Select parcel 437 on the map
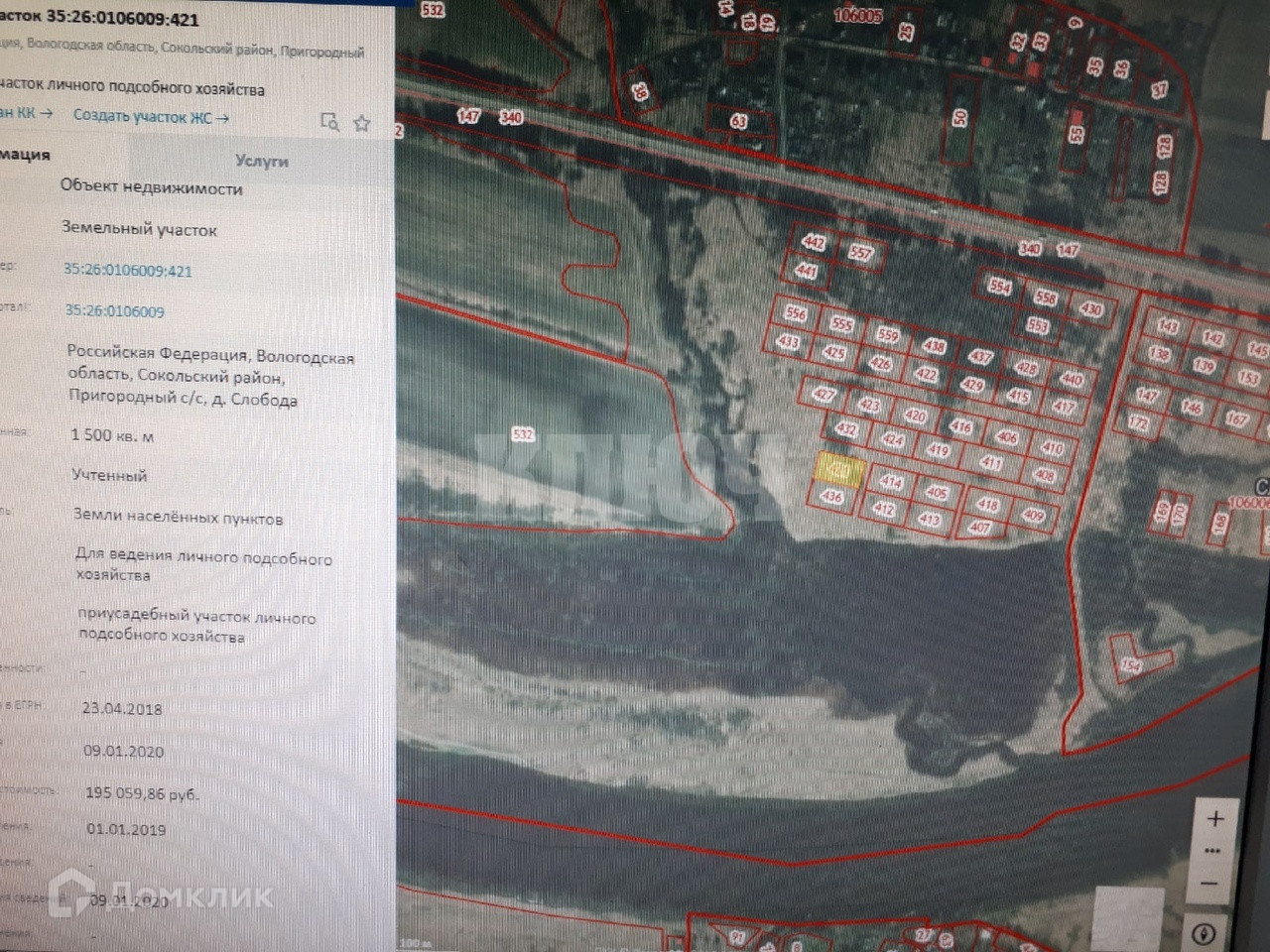 tap(980, 357)
